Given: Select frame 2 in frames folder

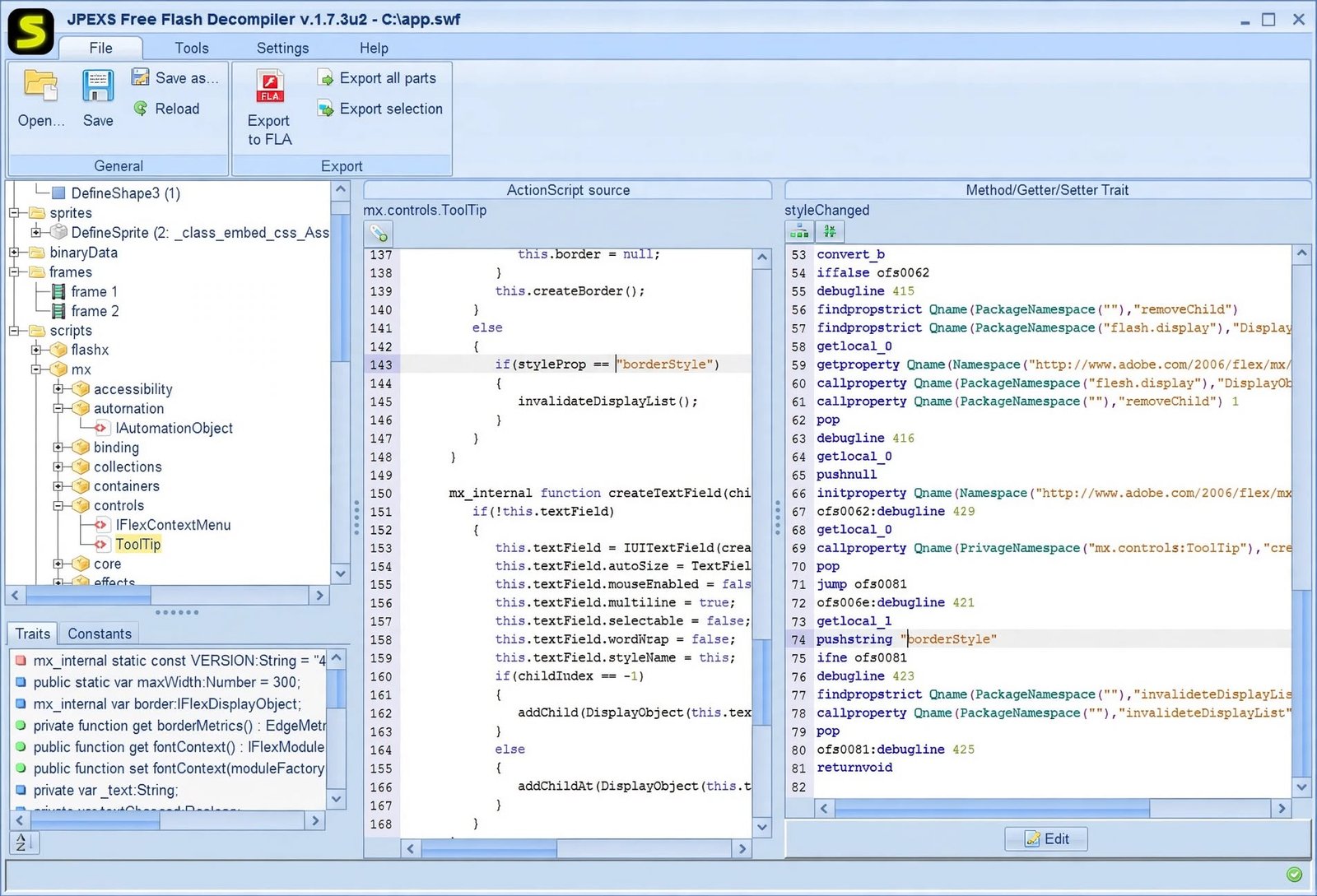Looking at the screenshot, I should [85, 311].
